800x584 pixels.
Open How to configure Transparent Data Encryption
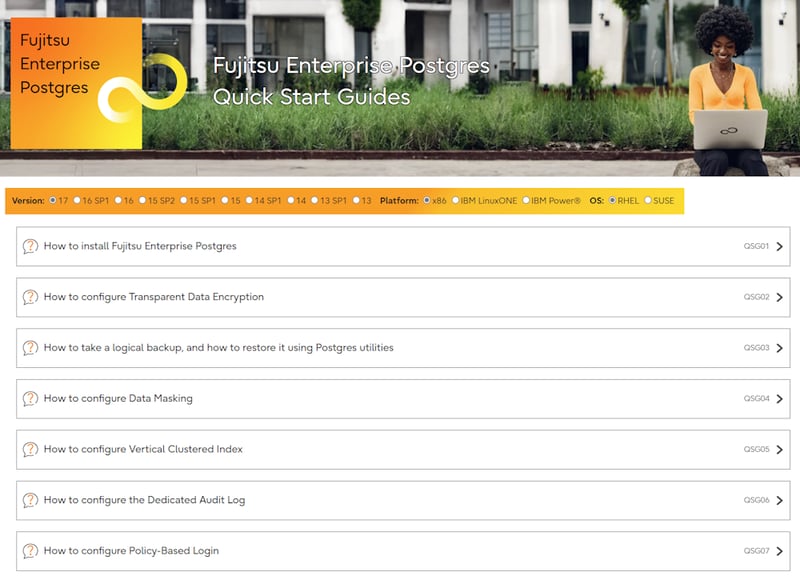[x=403, y=297]
